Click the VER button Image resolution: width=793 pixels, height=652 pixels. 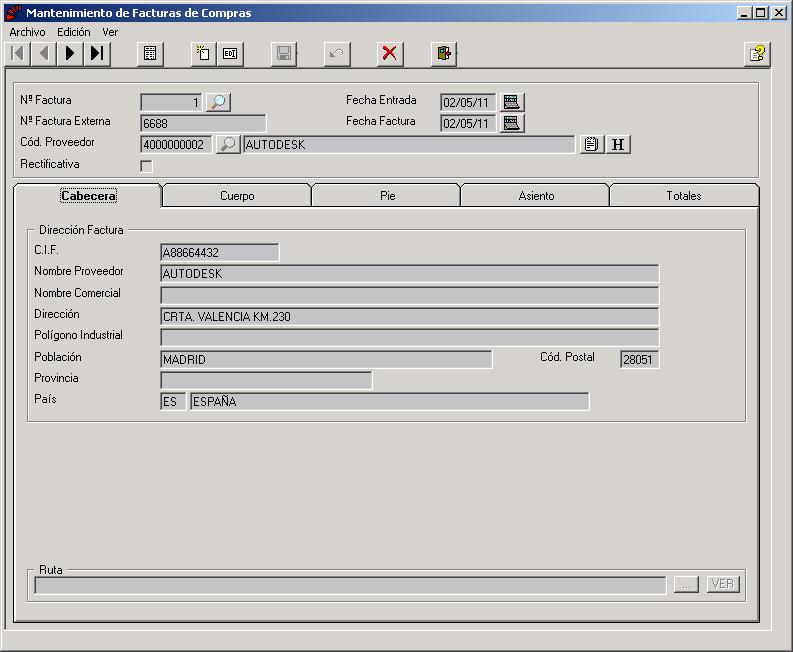click(x=723, y=584)
